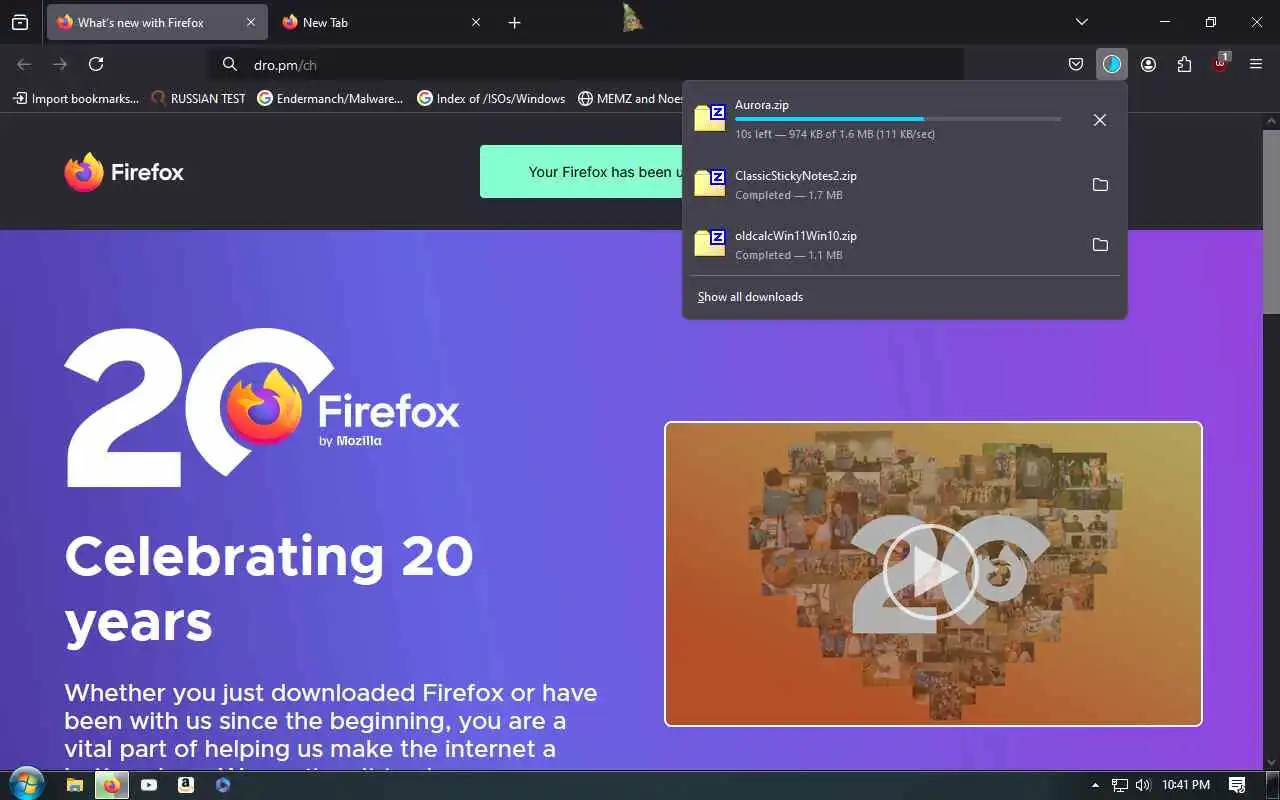Image resolution: width=1280 pixels, height=800 pixels.
Task: Open File Explorer from the taskbar
Action: pos(74,785)
